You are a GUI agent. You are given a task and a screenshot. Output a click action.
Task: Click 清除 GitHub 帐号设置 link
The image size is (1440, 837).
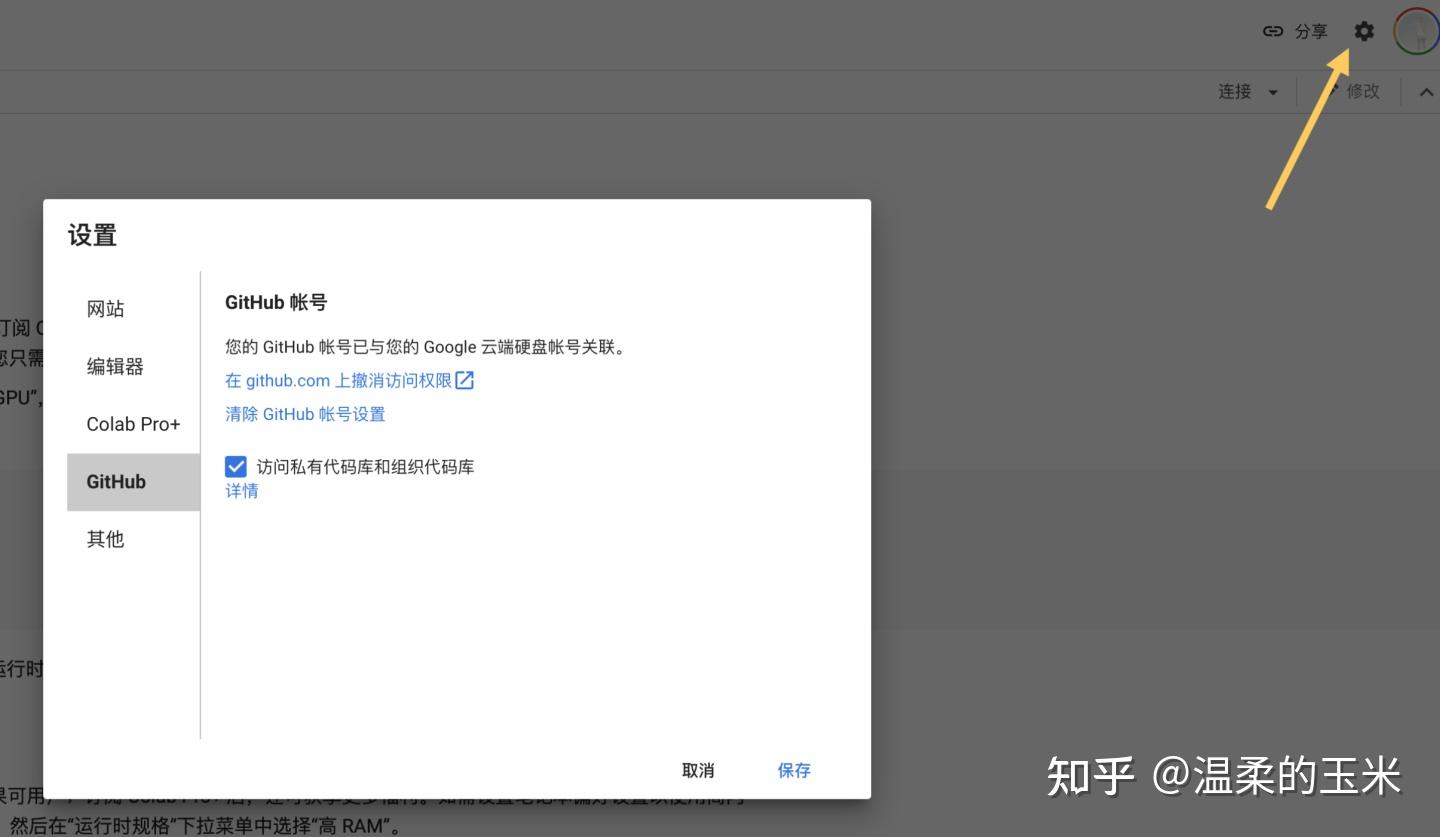304,414
